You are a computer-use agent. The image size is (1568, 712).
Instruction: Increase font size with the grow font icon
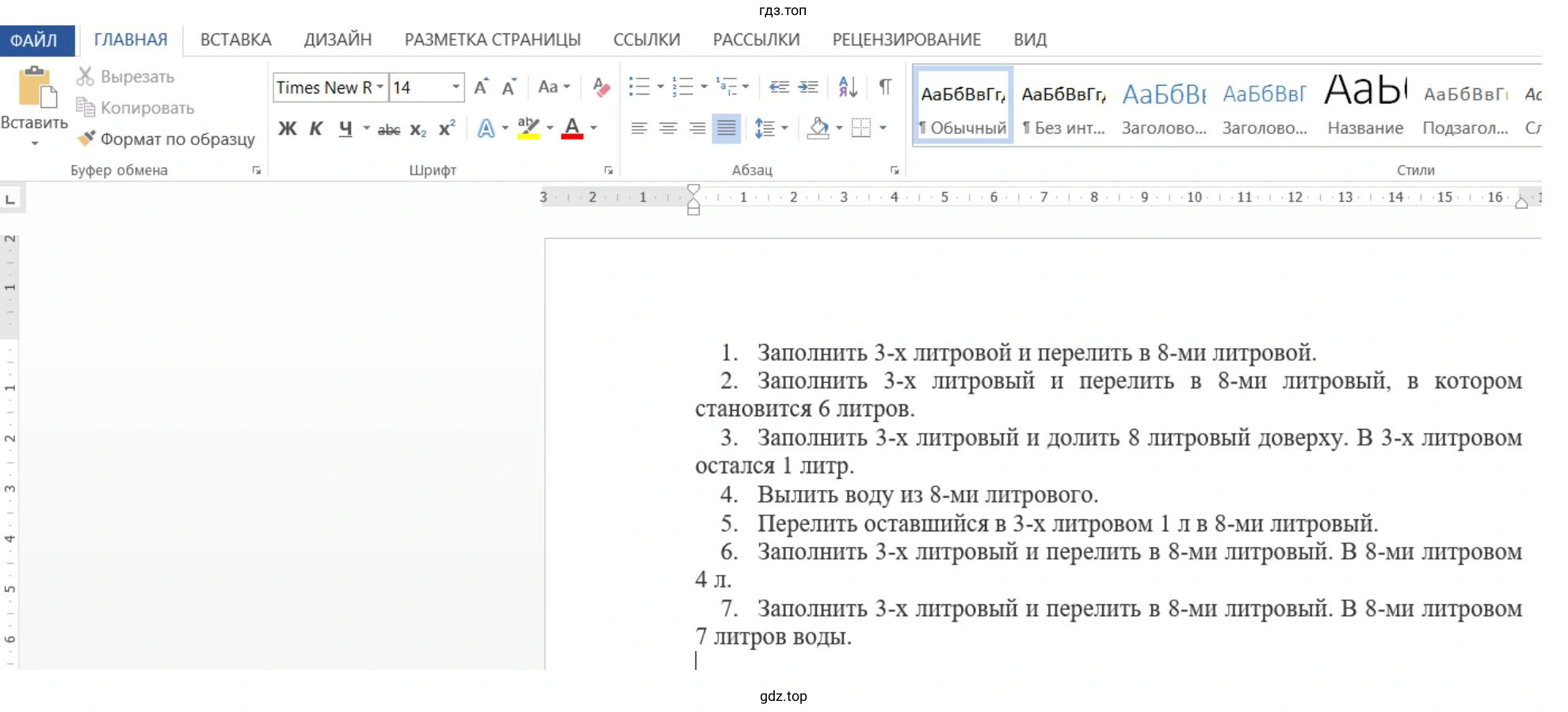click(x=481, y=87)
